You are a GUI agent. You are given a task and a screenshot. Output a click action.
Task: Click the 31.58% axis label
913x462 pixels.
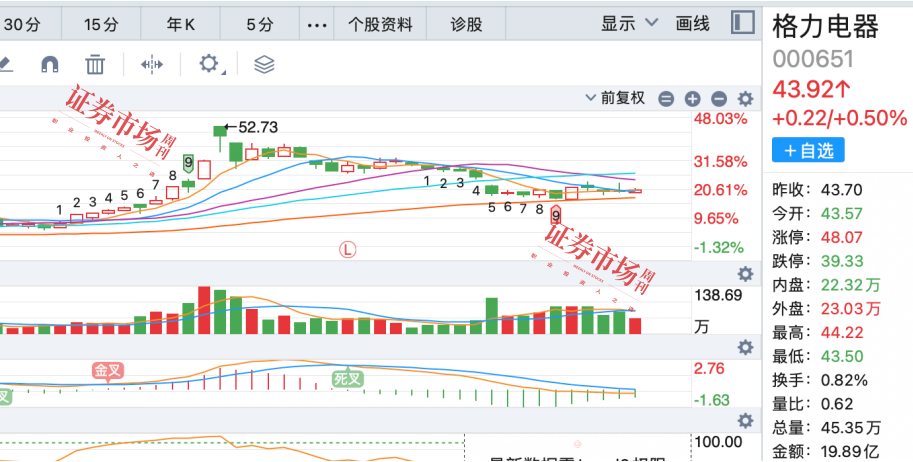[x=720, y=161]
